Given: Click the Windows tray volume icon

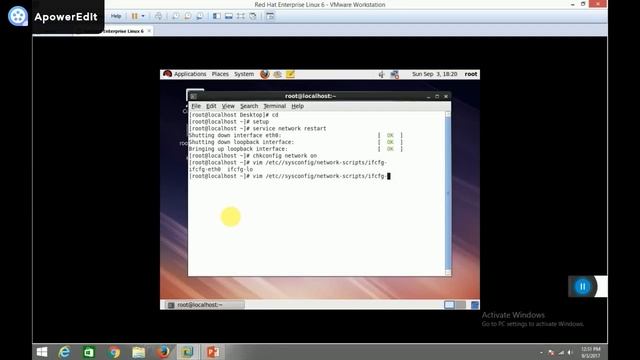Looking at the screenshot, I should [570, 352].
